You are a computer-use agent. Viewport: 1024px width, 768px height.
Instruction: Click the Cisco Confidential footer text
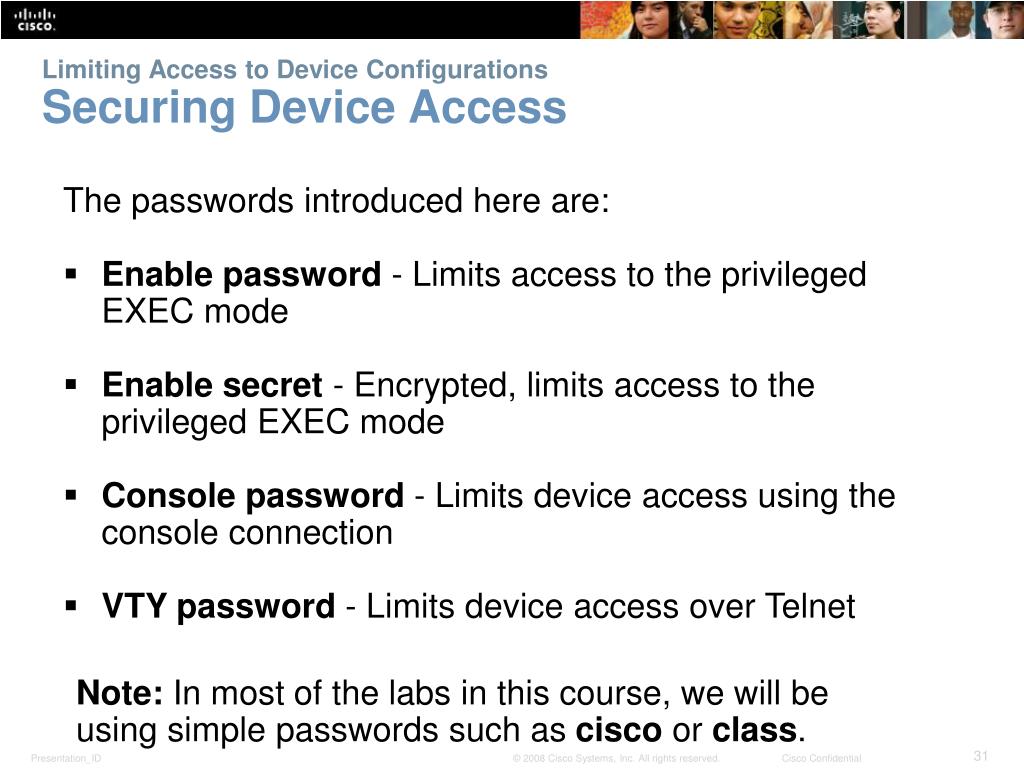821,758
